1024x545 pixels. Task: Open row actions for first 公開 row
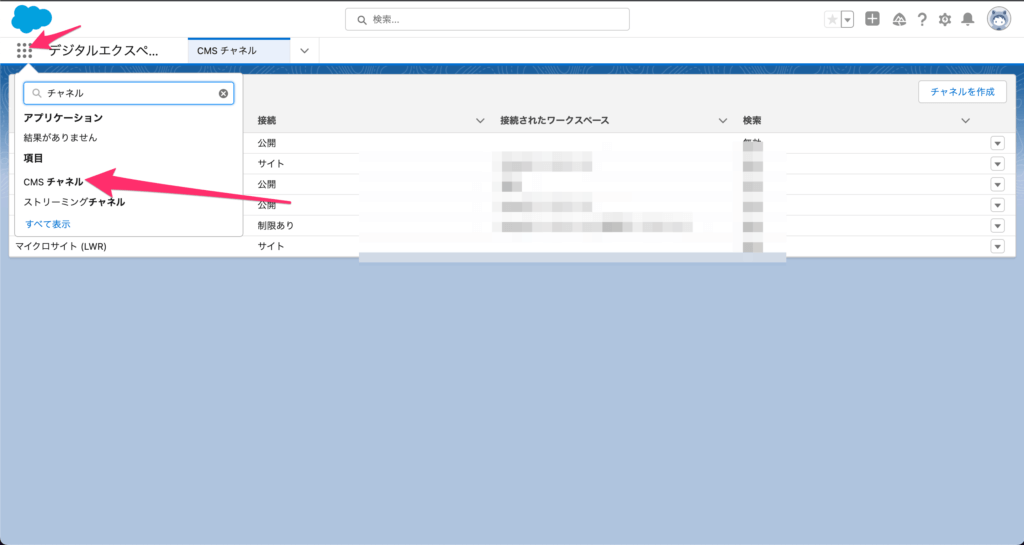pos(997,144)
